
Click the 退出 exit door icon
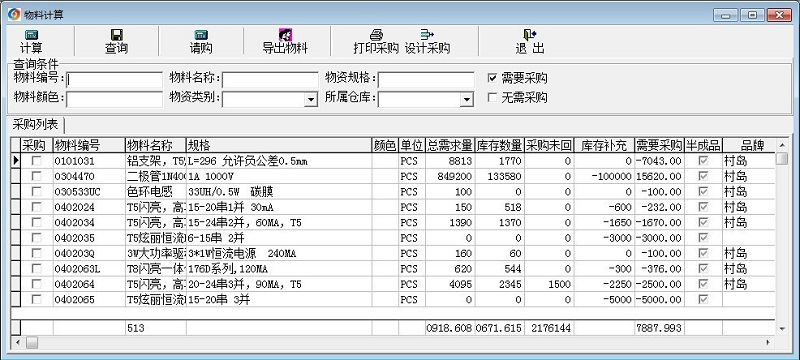click(530, 35)
